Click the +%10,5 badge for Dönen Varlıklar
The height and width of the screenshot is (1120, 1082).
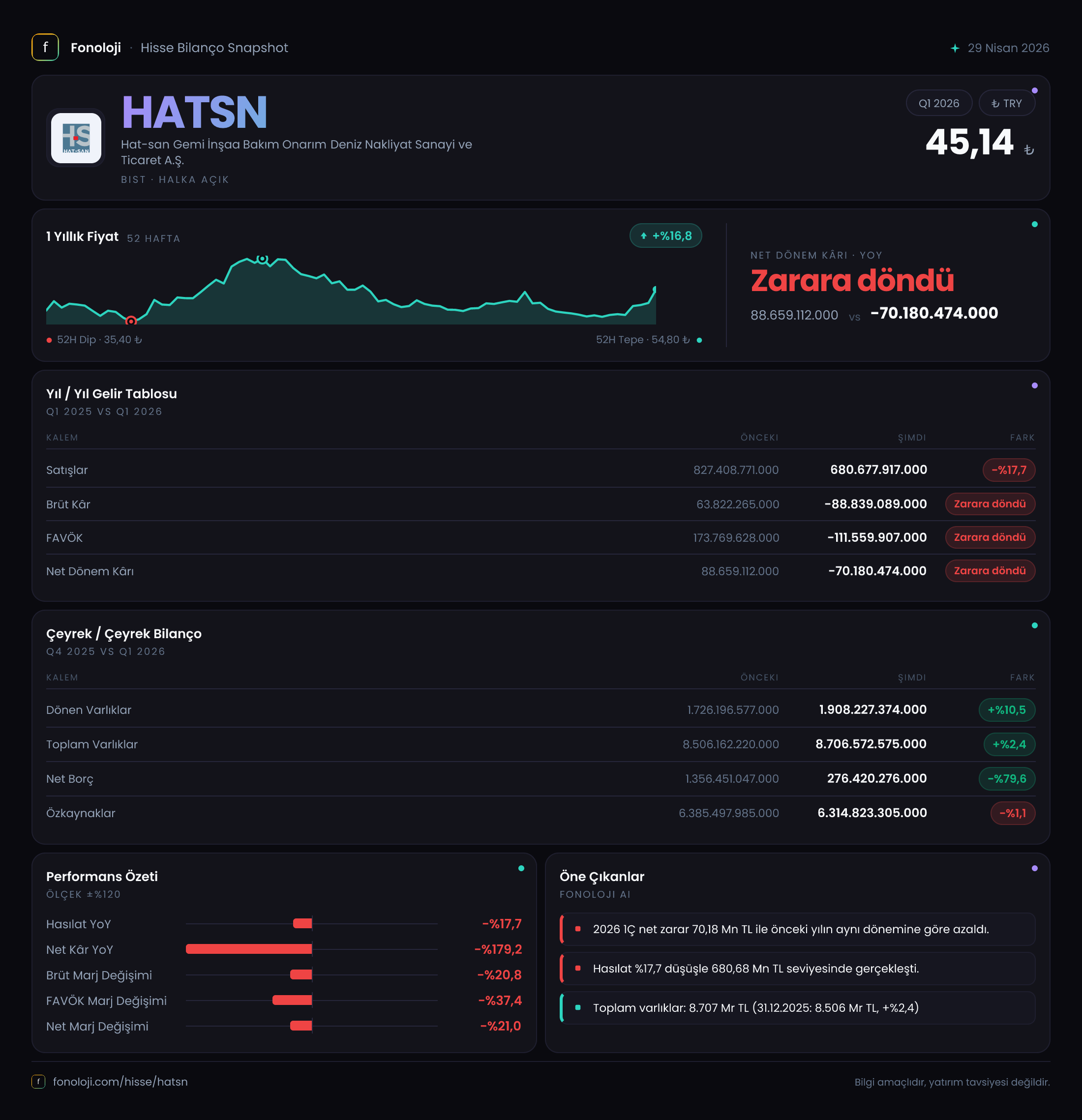[x=1007, y=710]
